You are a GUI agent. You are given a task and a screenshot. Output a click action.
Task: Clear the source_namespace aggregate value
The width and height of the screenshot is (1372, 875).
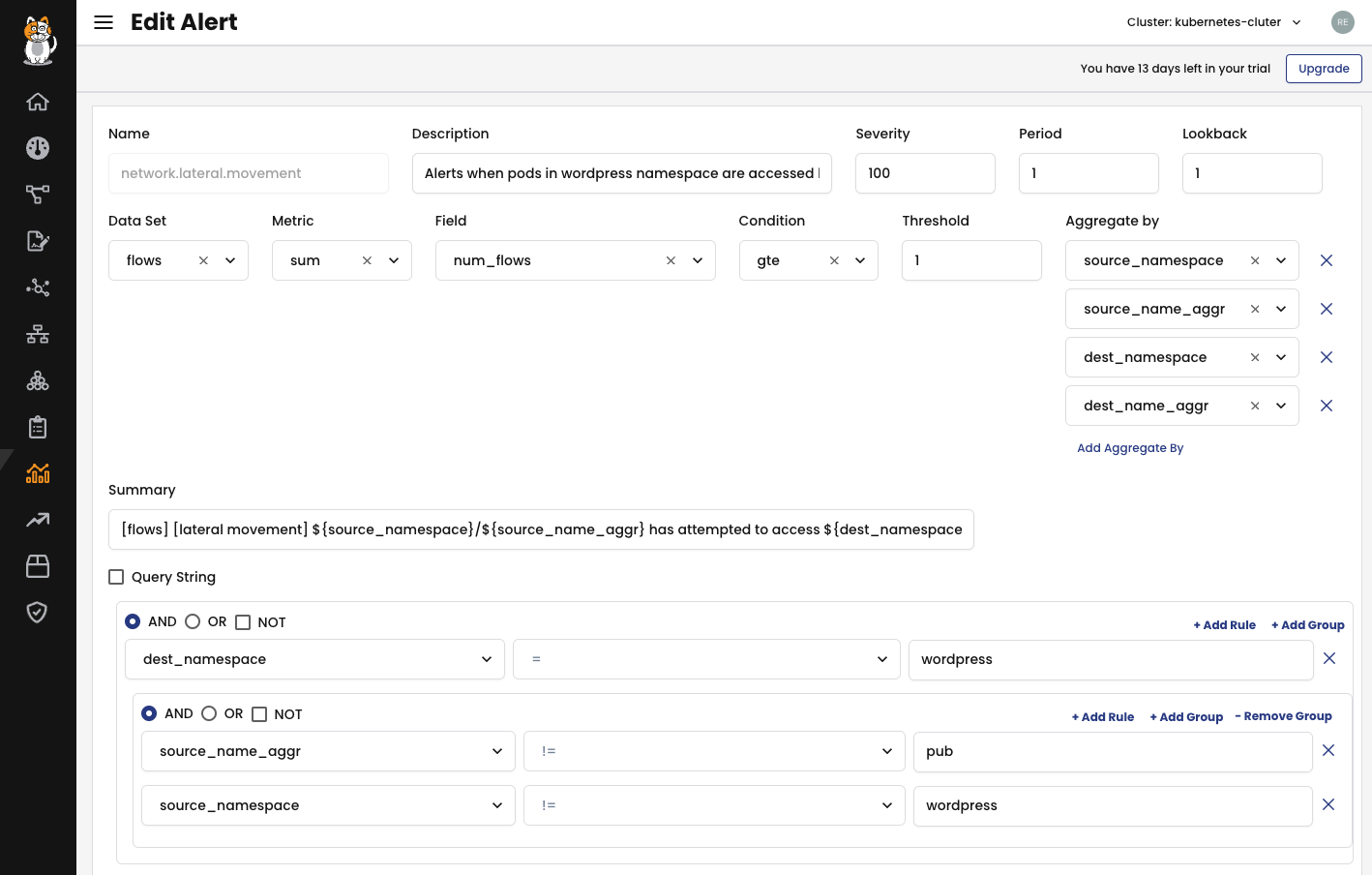(1255, 260)
